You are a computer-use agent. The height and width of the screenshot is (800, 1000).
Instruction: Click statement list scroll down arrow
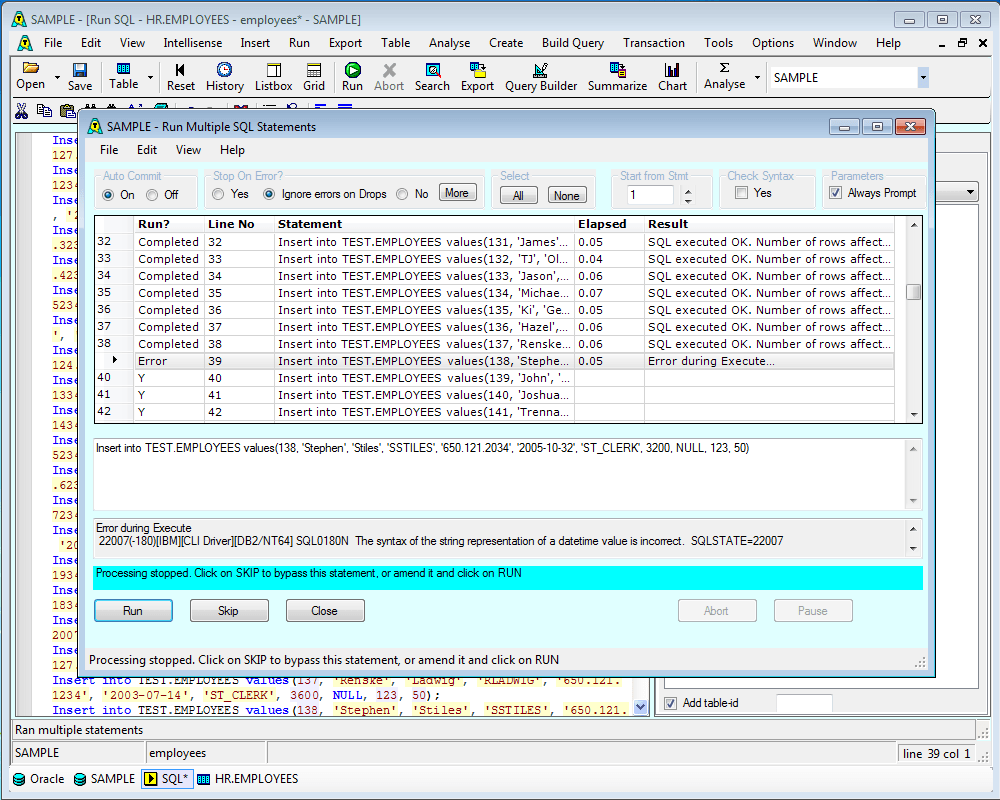click(913, 415)
